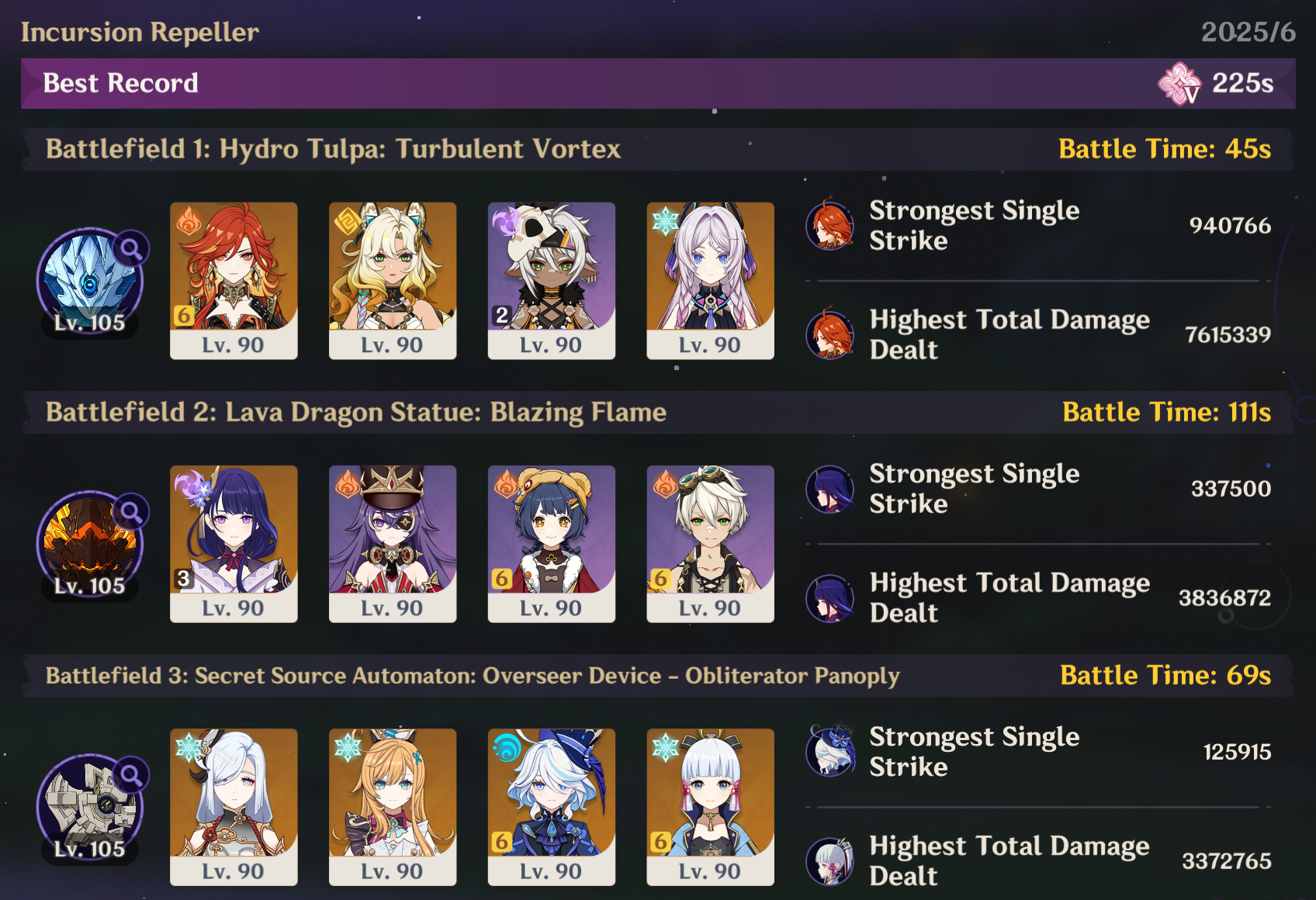Select red-haired Pyro character portrait in Battlefield 1
The width and height of the screenshot is (1316, 900).
click(234, 281)
